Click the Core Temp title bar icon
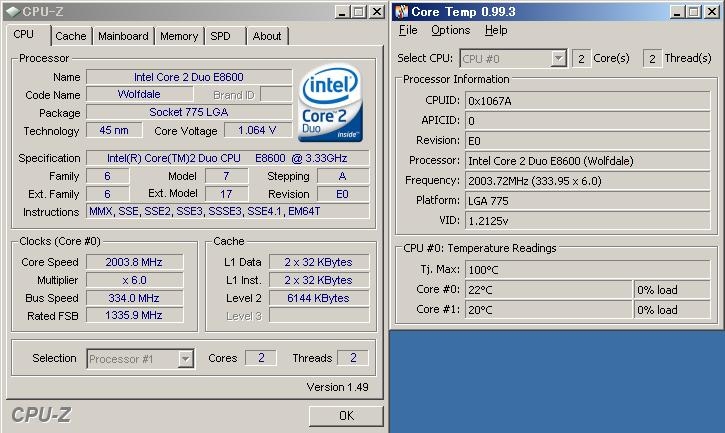The height and width of the screenshot is (433, 725). [402, 12]
